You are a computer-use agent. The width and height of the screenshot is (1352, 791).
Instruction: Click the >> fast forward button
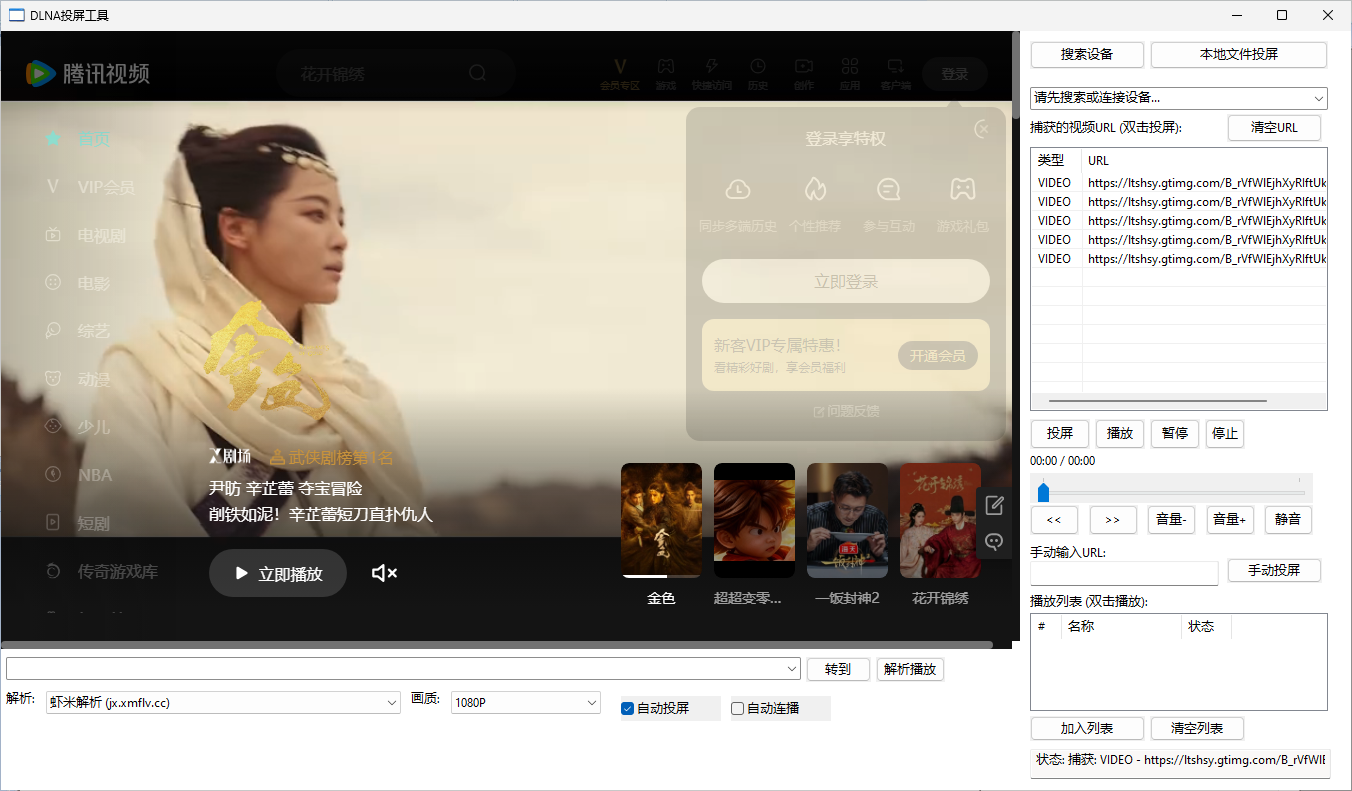(x=1113, y=519)
